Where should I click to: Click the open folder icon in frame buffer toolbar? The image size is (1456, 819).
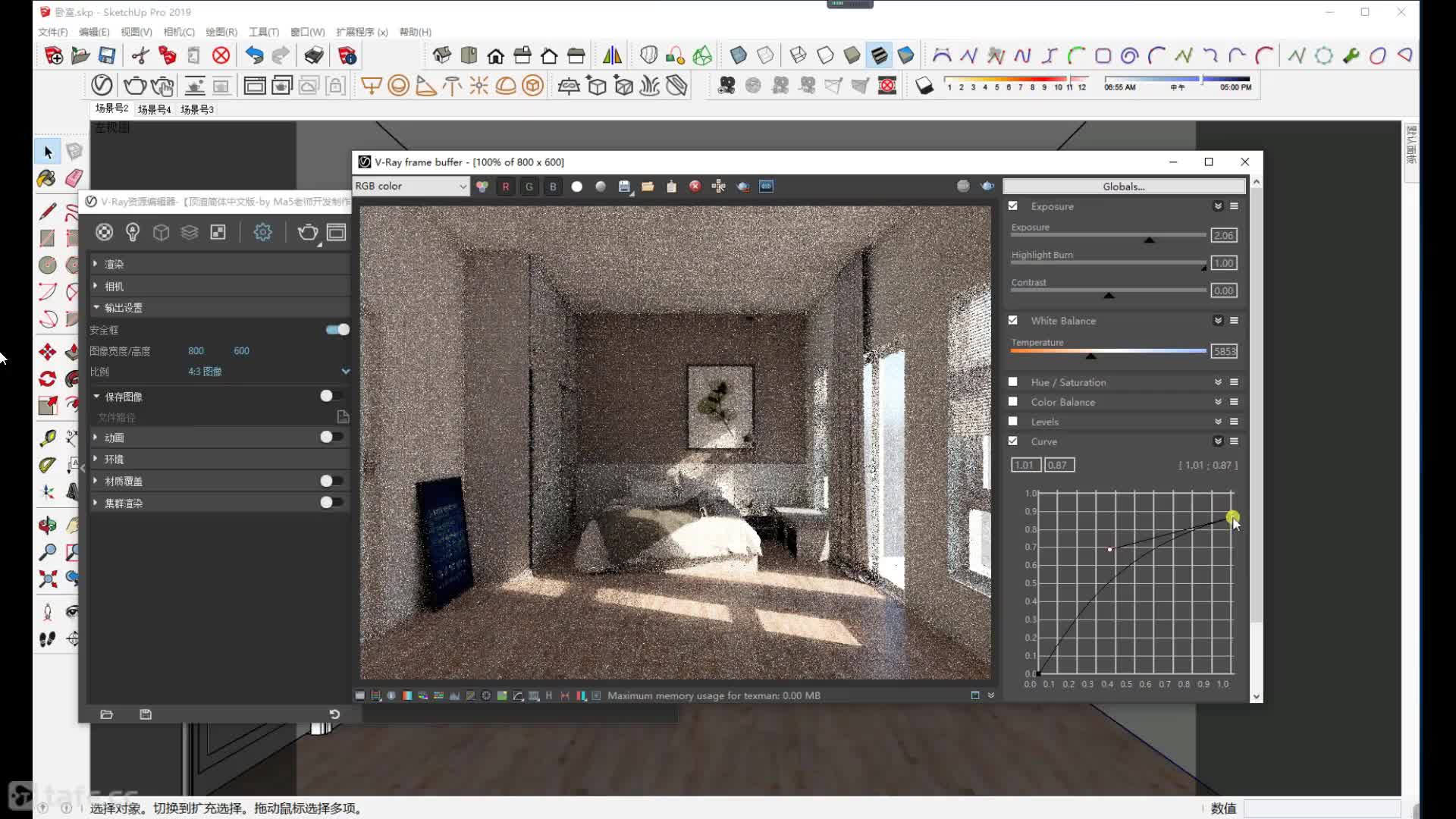(x=648, y=187)
